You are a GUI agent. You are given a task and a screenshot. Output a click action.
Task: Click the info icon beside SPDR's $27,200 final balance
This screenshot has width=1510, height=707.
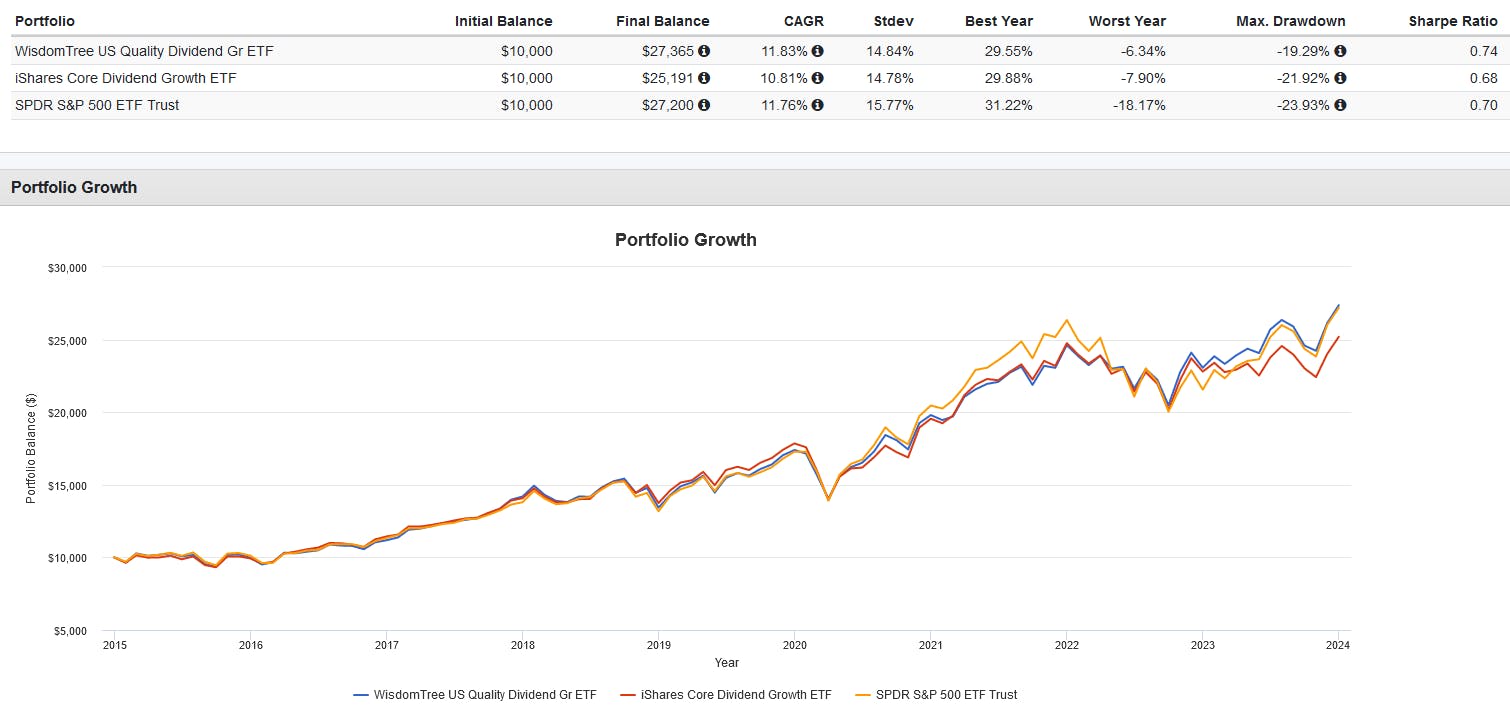click(x=706, y=105)
